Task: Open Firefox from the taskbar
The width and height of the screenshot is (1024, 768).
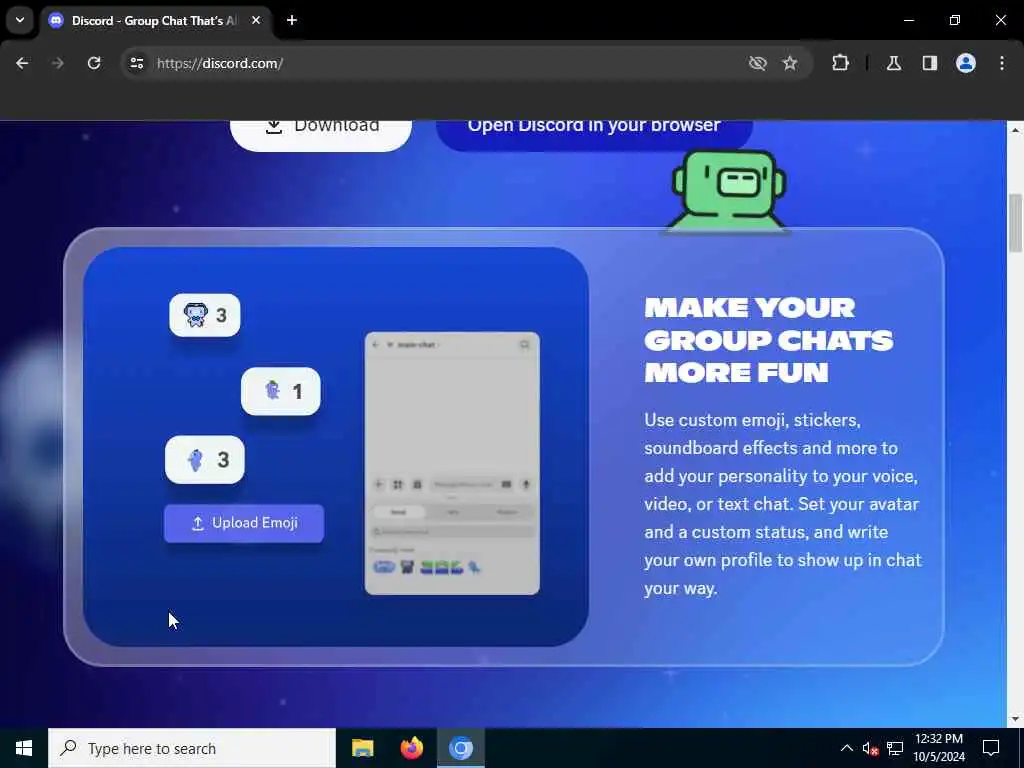Action: click(x=411, y=748)
